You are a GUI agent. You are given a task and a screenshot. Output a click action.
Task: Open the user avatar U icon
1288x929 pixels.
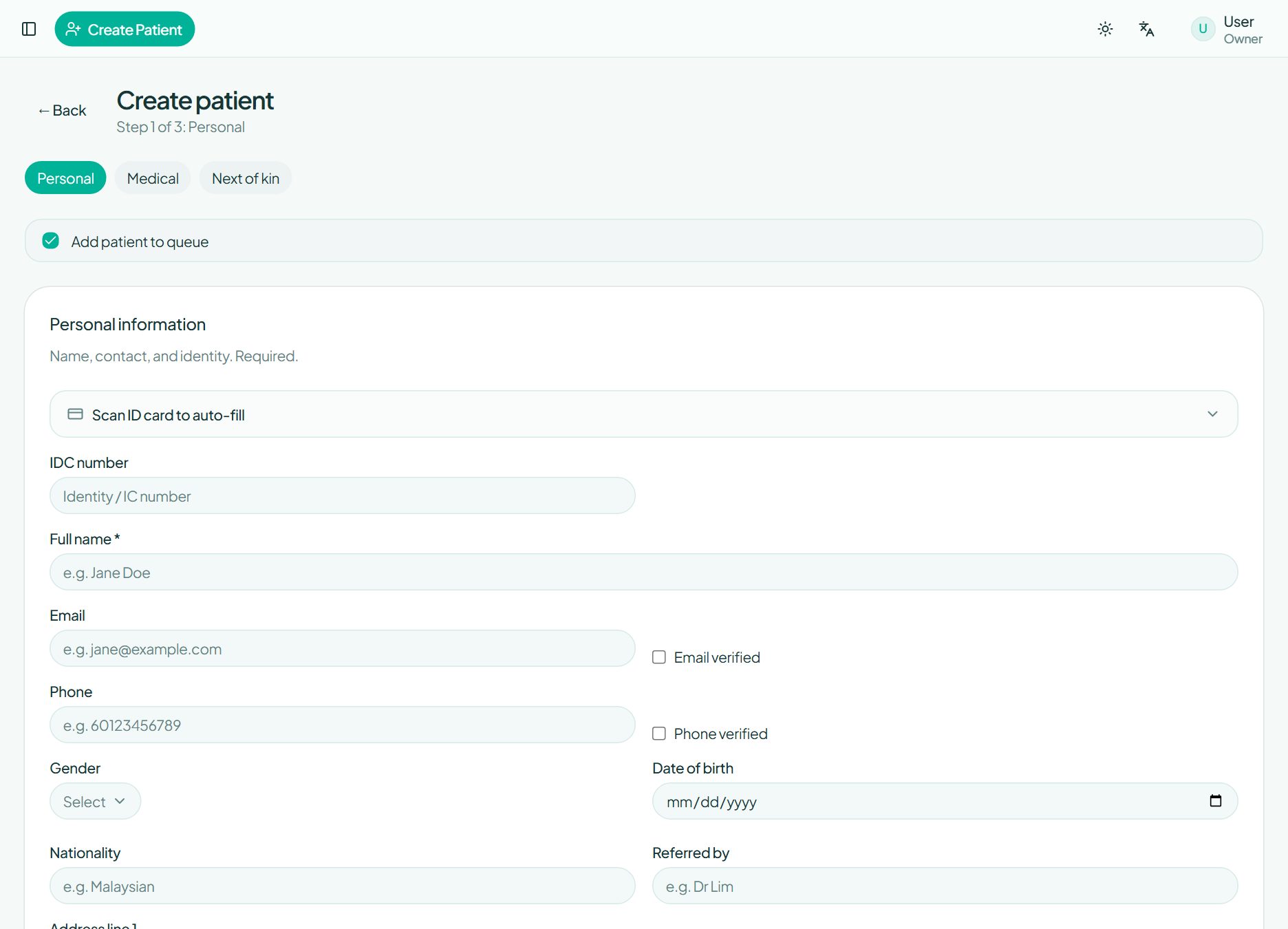1203,29
